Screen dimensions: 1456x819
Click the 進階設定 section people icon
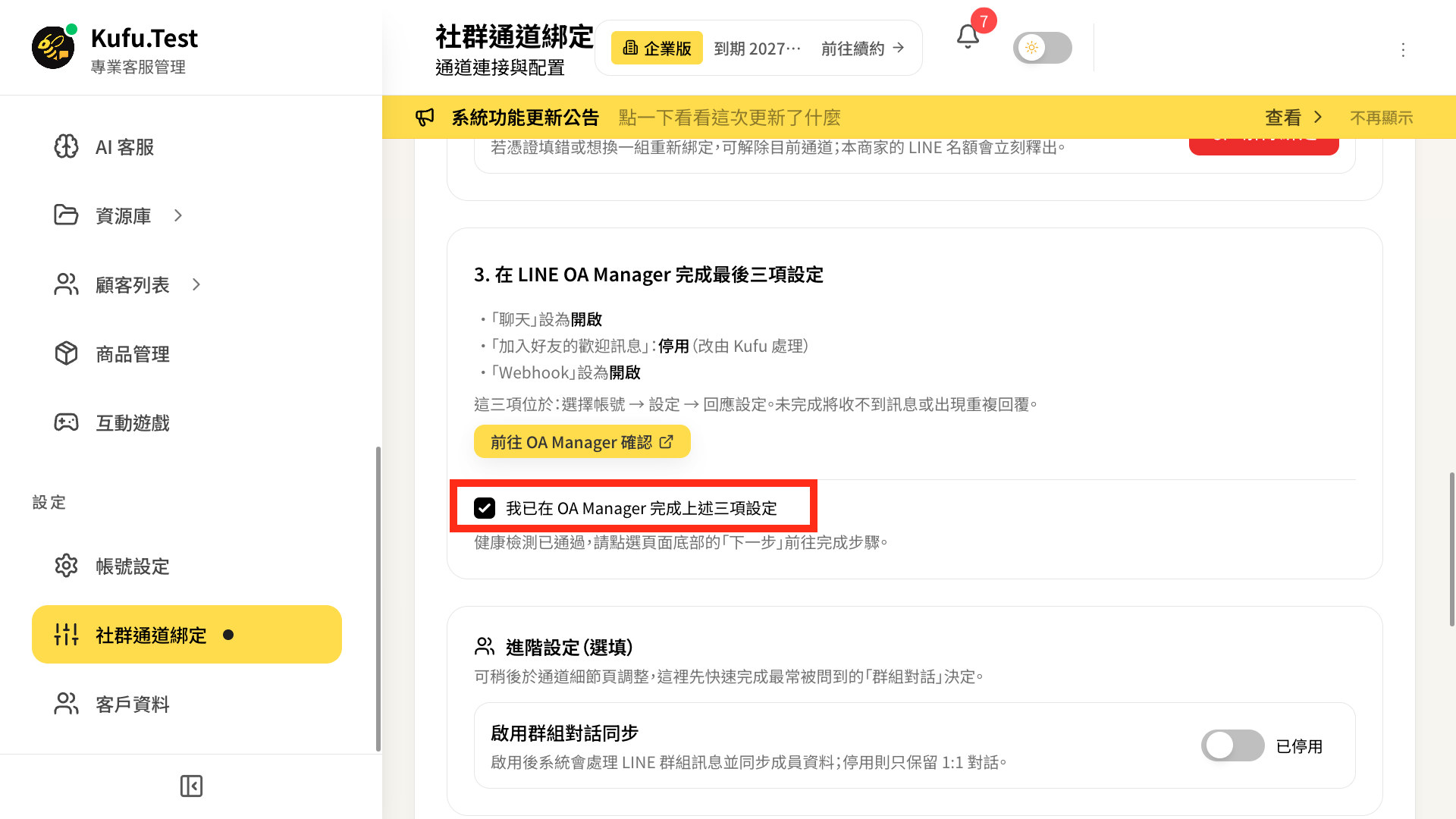pos(485,647)
